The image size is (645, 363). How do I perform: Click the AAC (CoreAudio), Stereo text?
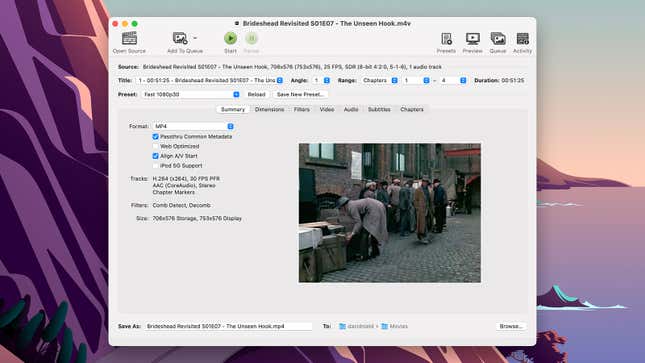184,186
